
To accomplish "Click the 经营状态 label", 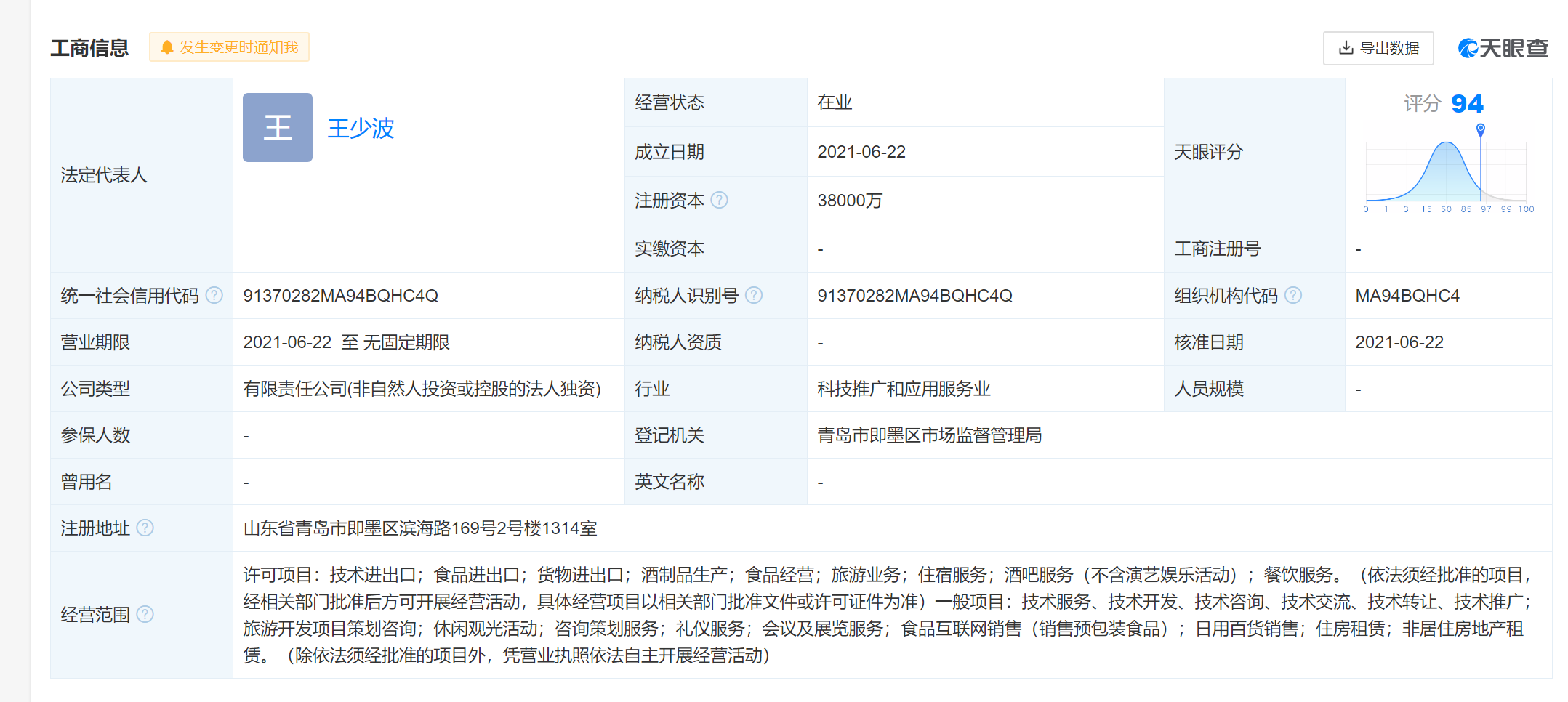I will pyautogui.click(x=670, y=102).
